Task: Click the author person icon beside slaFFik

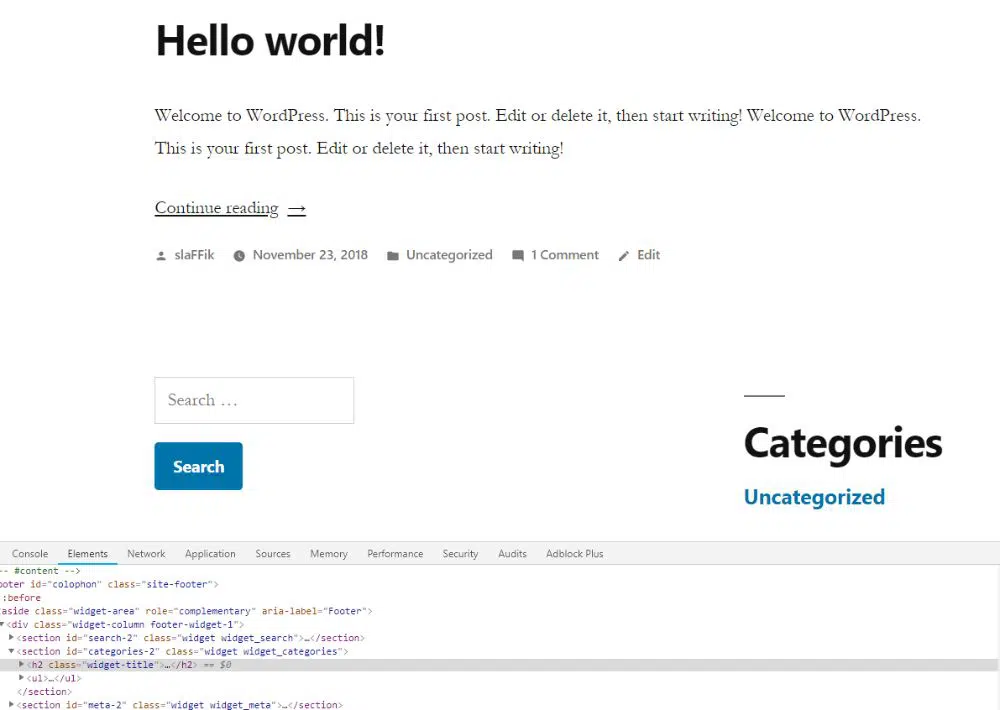Action: pyautogui.click(x=161, y=256)
